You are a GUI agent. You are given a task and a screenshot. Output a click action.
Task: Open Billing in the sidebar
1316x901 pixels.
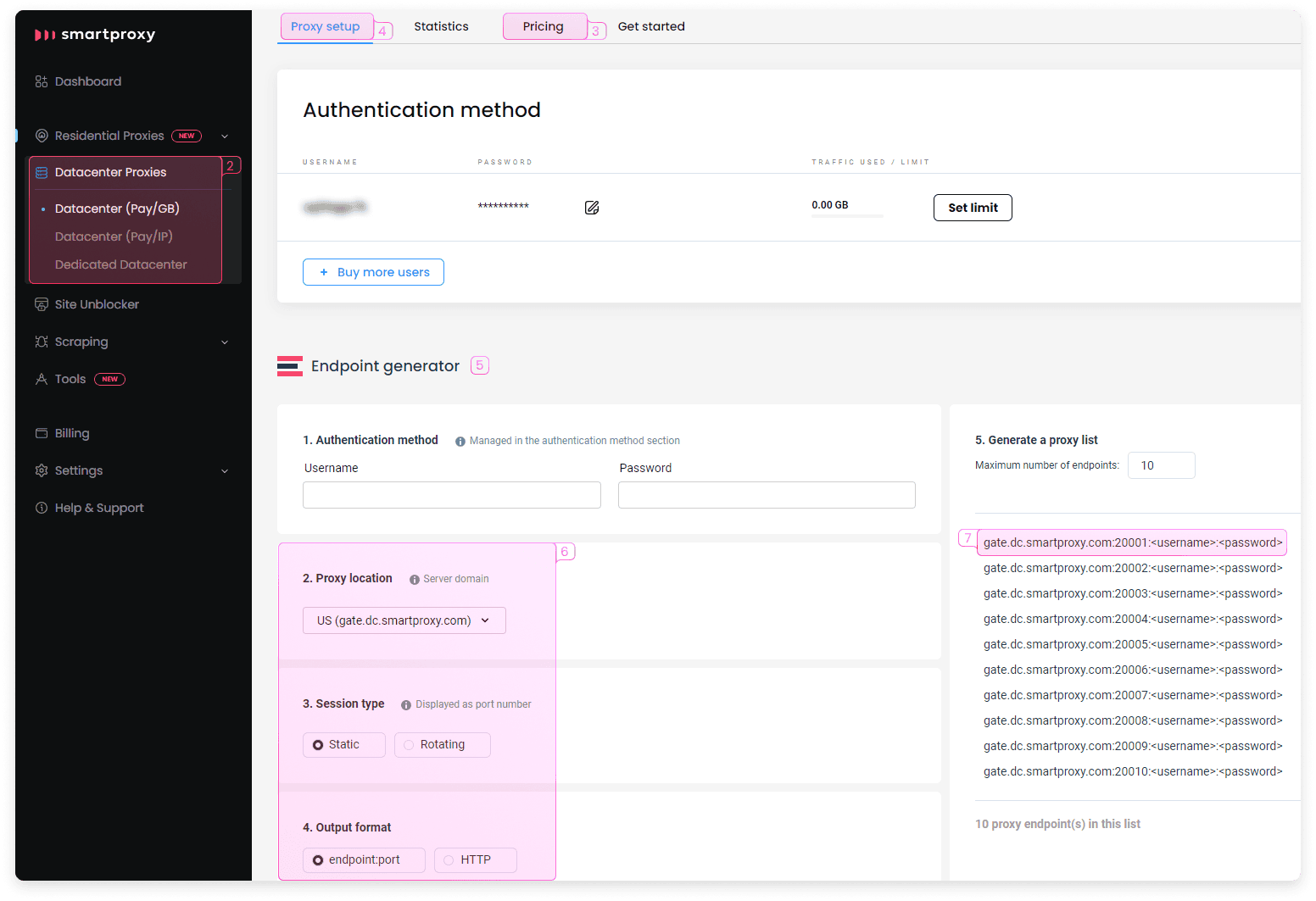tap(72, 433)
